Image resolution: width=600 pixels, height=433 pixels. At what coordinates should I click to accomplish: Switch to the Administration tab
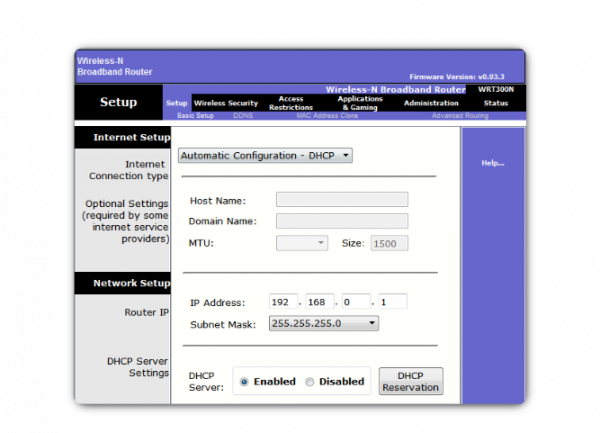pyautogui.click(x=431, y=103)
